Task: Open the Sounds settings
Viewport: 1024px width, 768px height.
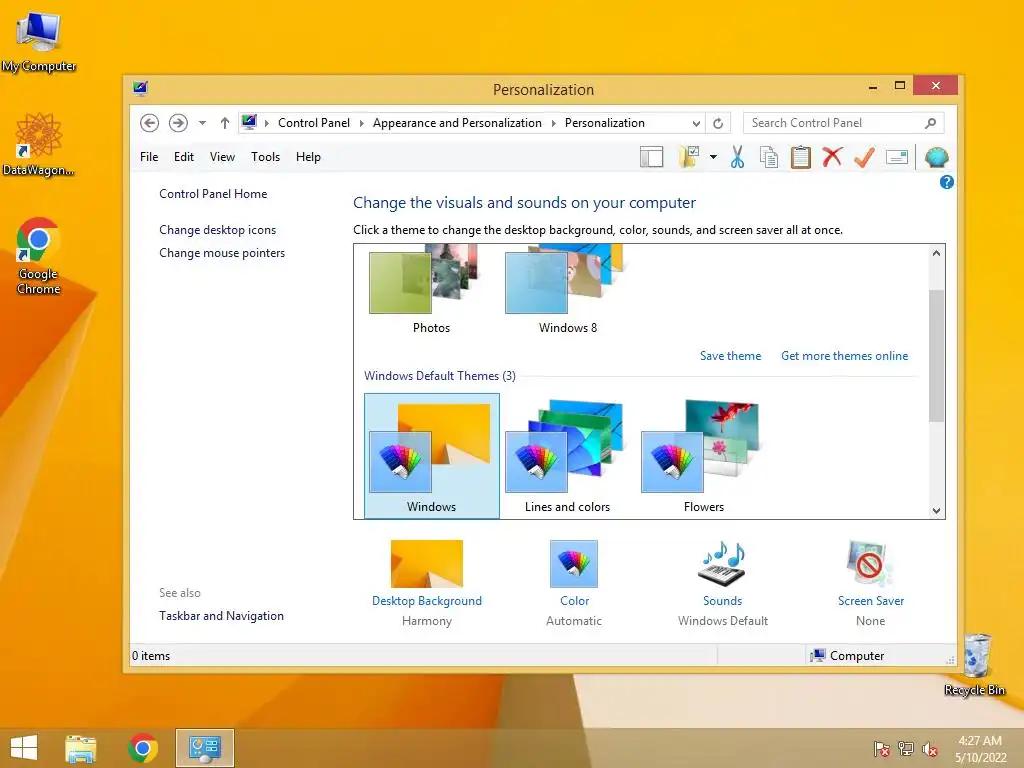Action: coord(722,582)
